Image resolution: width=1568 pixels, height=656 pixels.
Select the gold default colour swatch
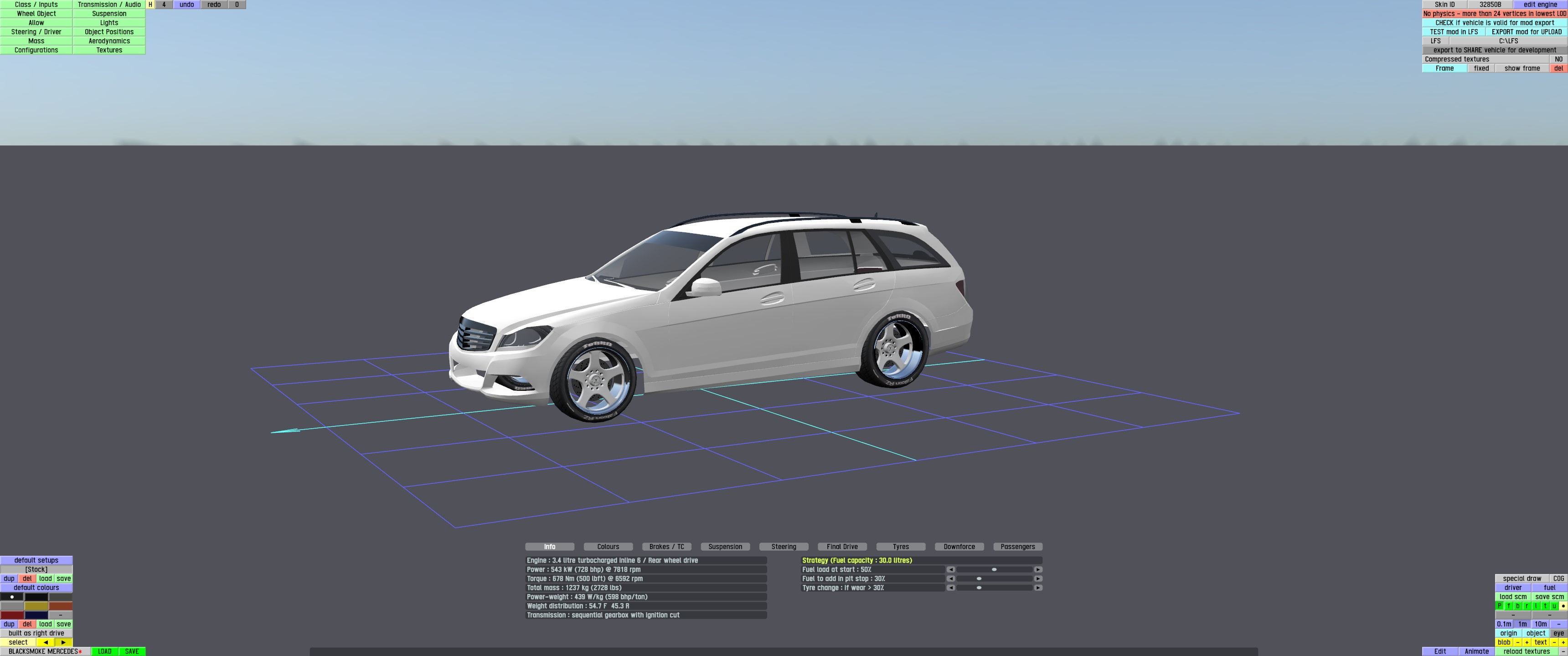pyautogui.click(x=36, y=606)
